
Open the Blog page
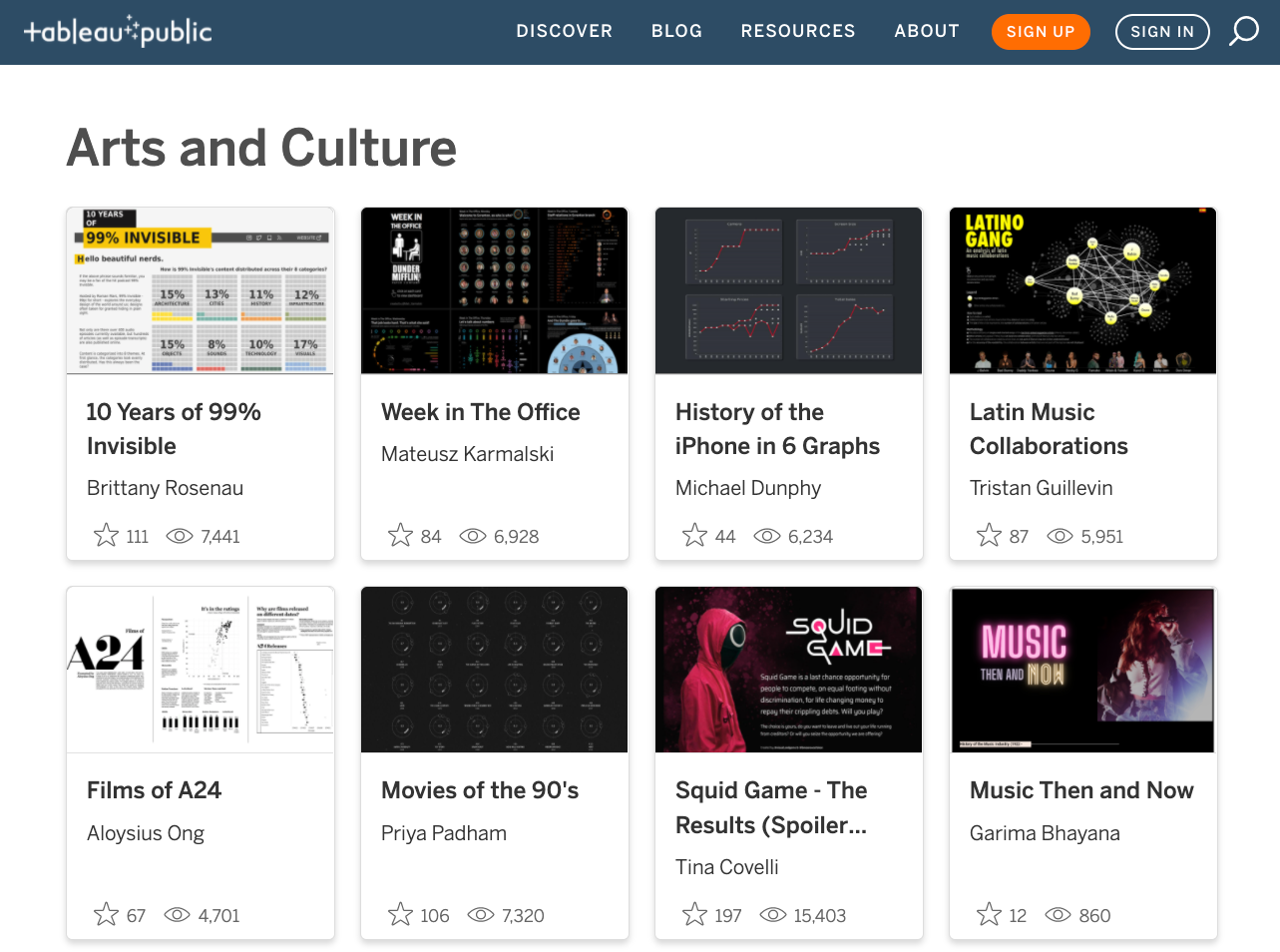coord(676,31)
